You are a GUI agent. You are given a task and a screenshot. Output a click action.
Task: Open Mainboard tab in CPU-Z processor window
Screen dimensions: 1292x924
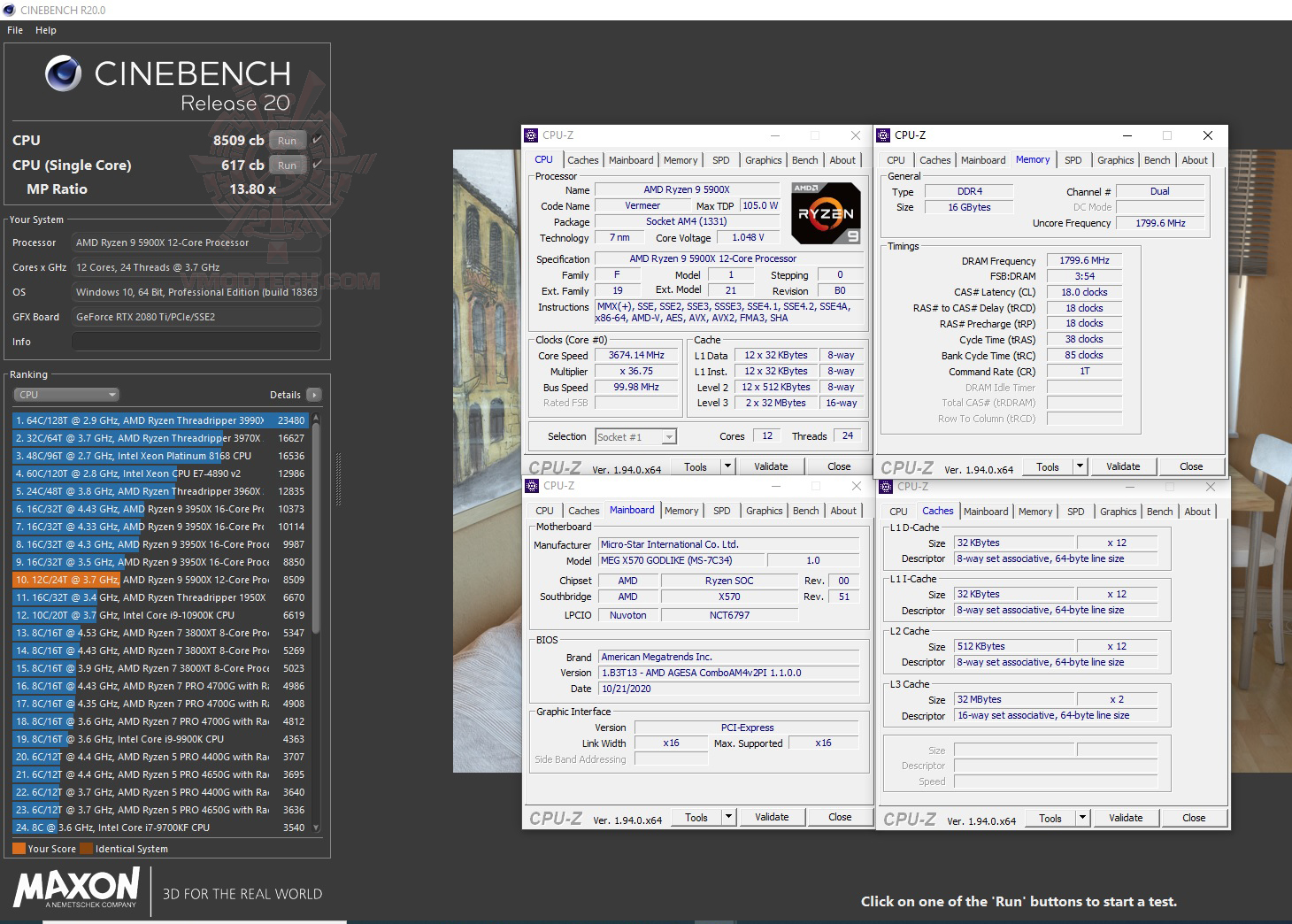[x=631, y=160]
